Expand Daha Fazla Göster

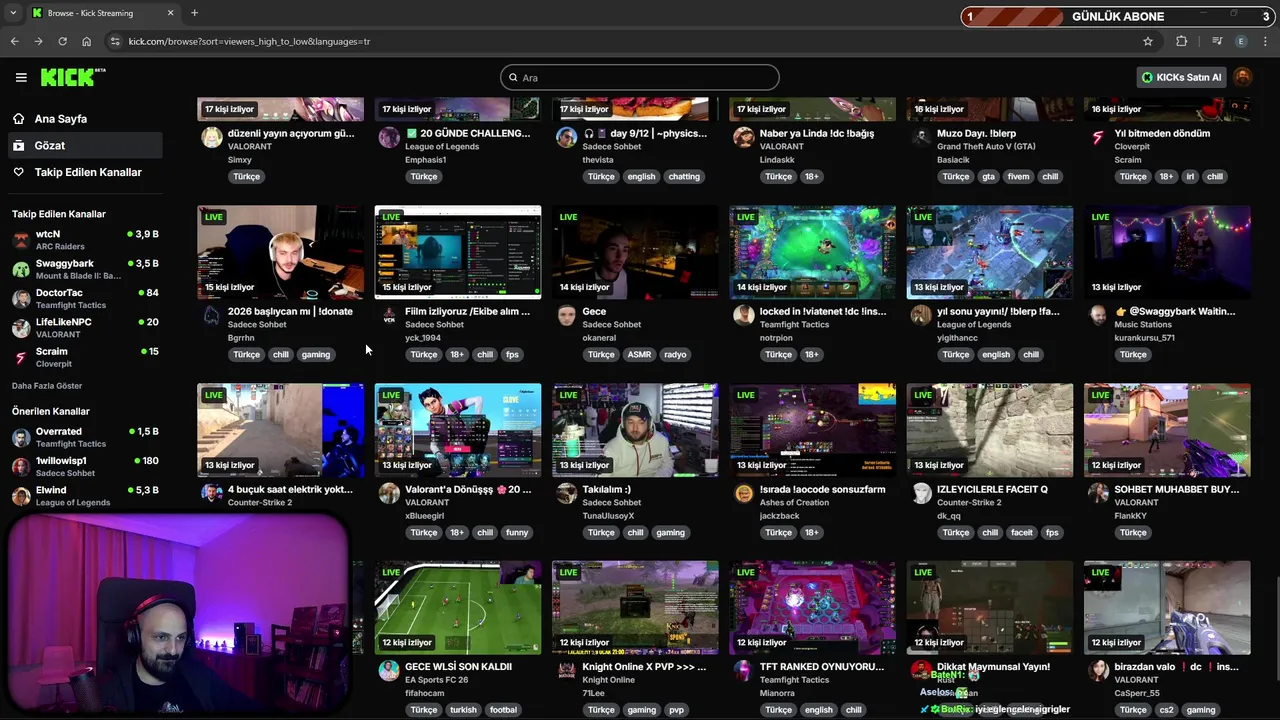tap(47, 386)
